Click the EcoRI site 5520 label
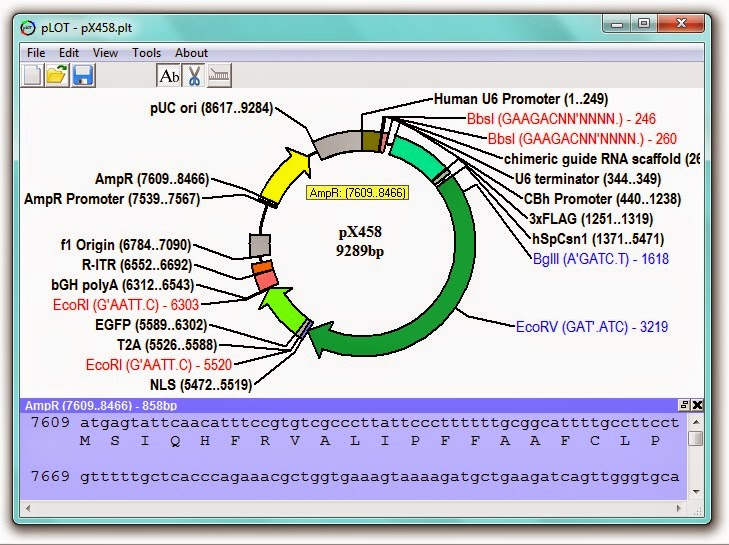This screenshot has height=545, width=729. 159,365
